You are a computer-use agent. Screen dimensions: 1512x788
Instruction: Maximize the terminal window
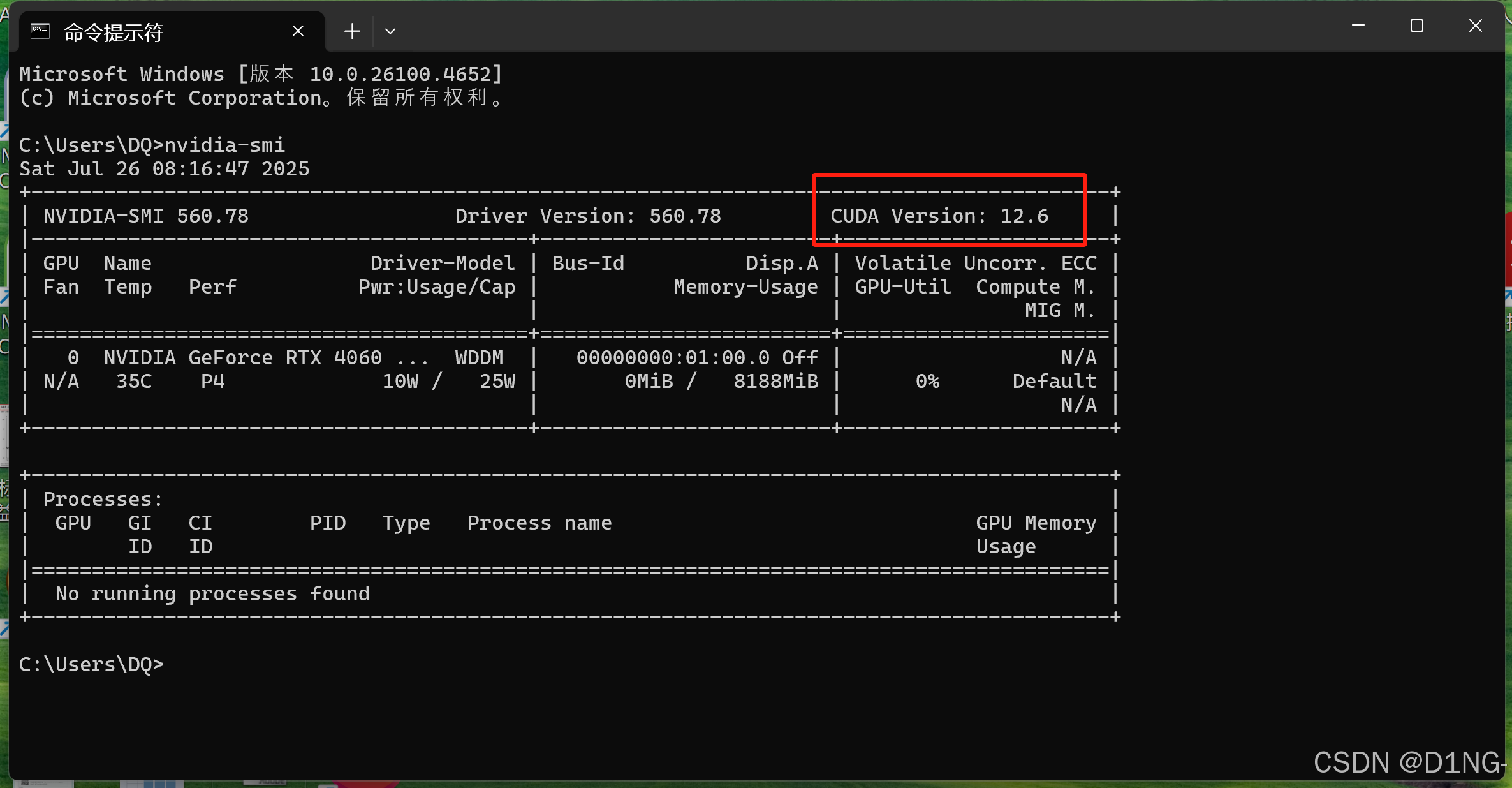(1417, 26)
